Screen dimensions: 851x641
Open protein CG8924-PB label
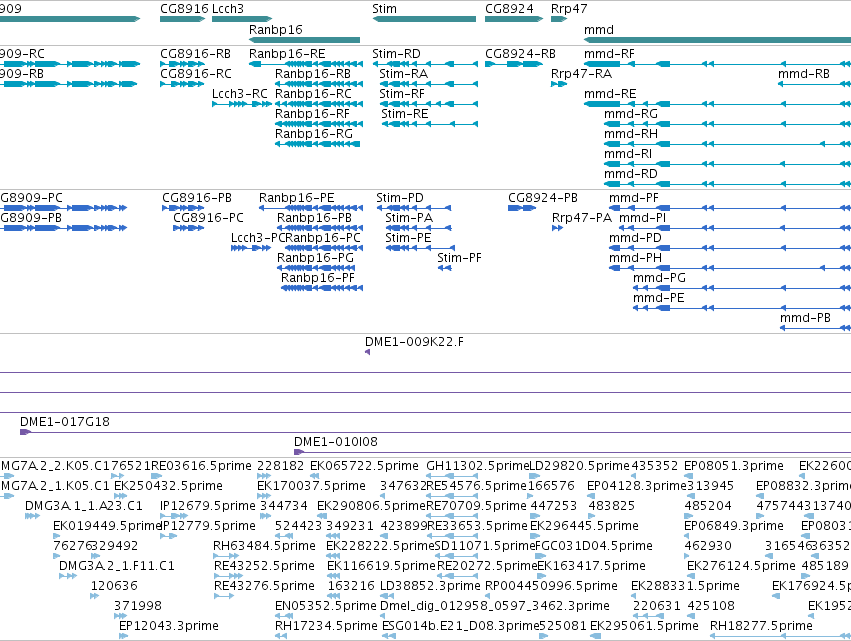click(543, 198)
